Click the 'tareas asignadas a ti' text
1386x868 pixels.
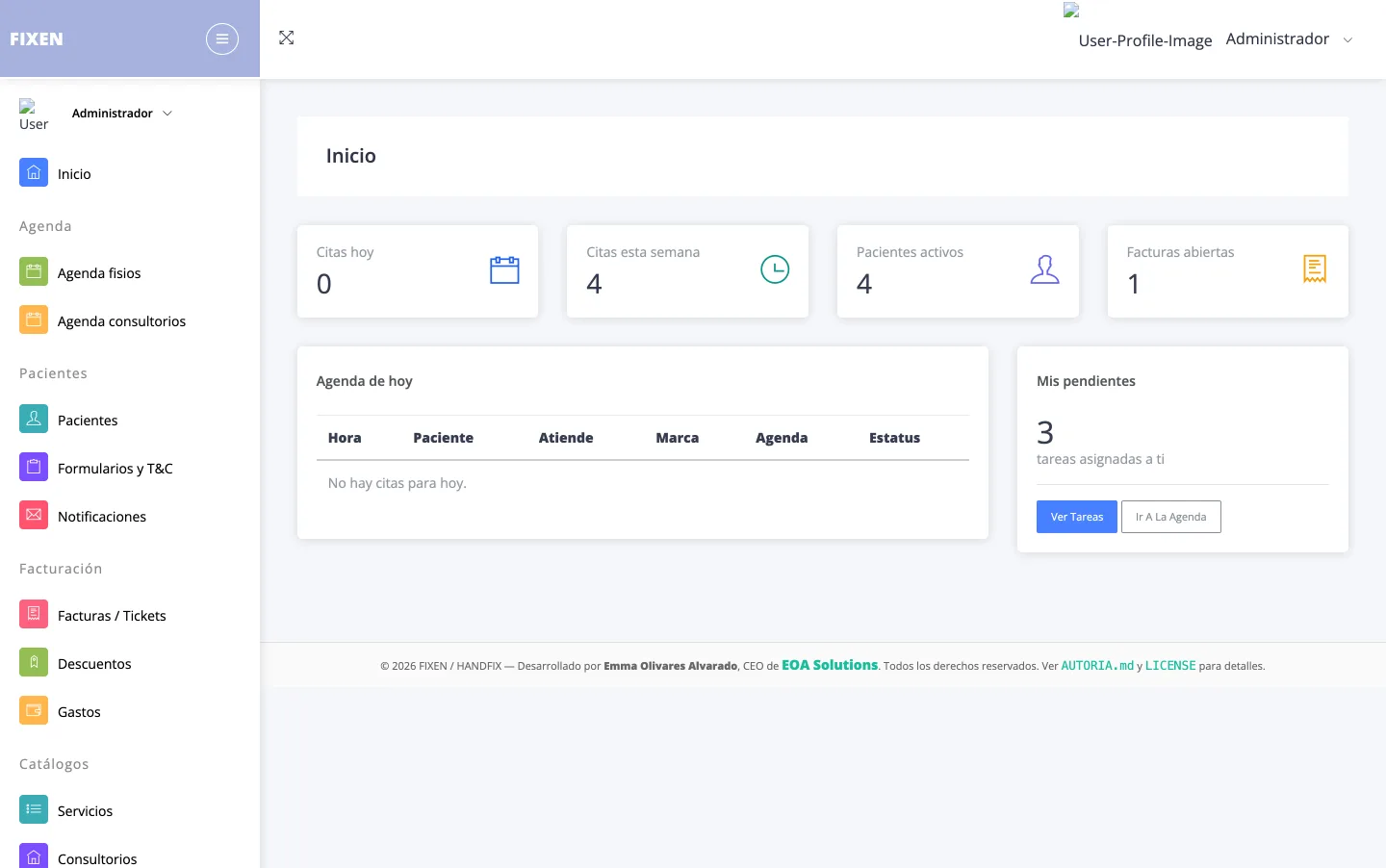pyautogui.click(x=1100, y=459)
